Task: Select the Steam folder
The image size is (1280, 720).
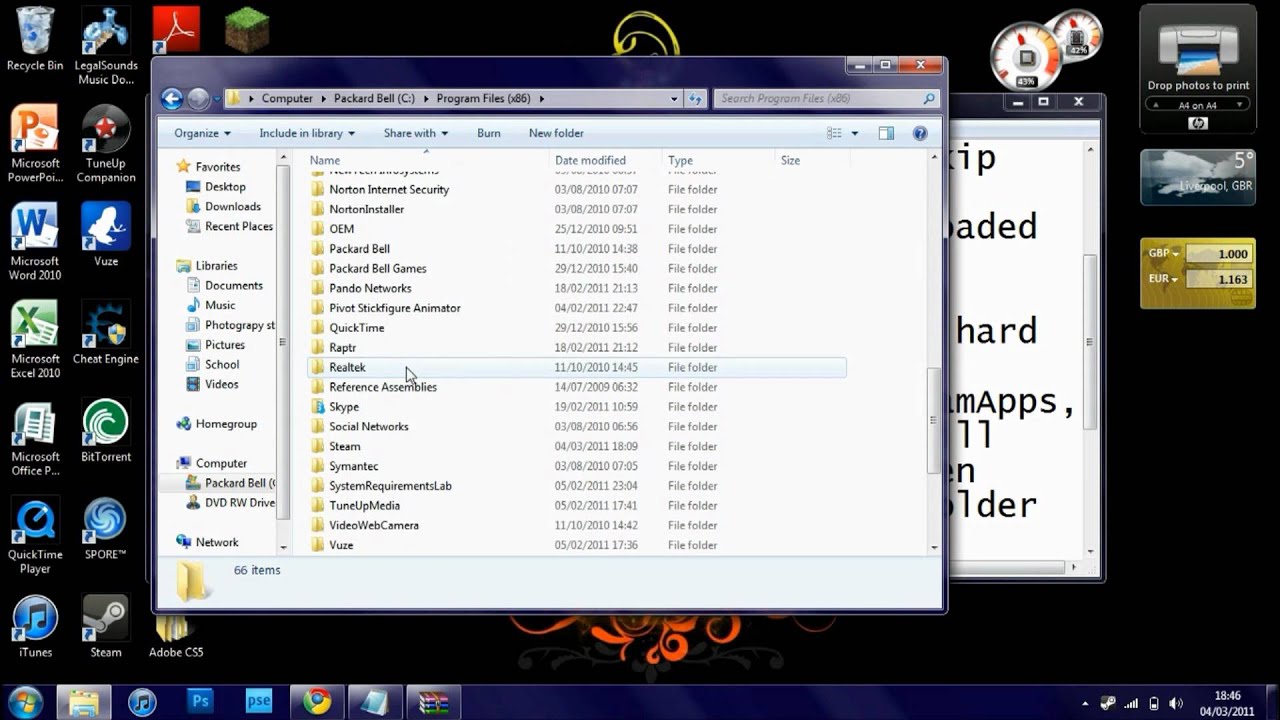Action: tap(345, 446)
